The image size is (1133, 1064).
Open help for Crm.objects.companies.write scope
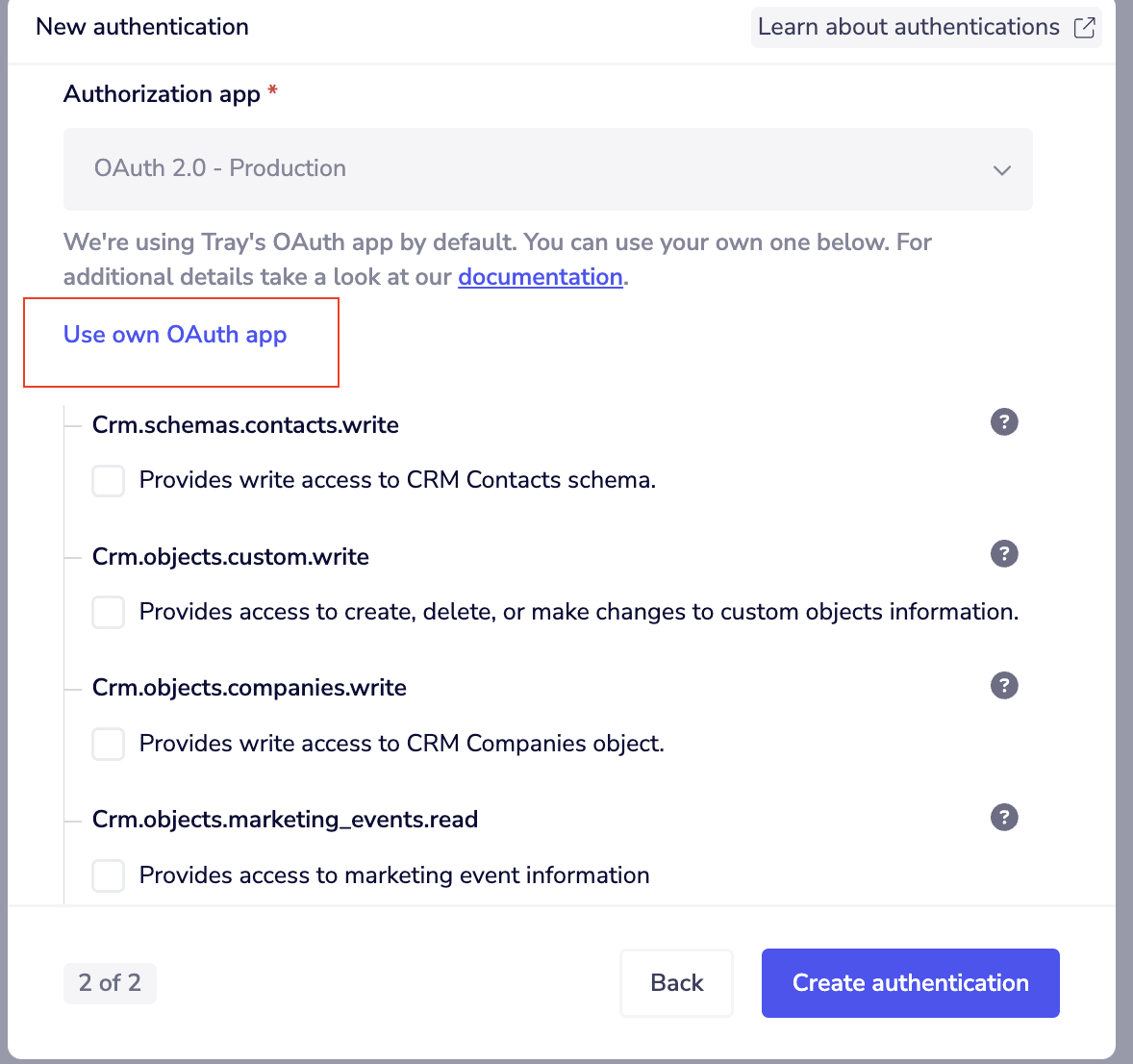pyautogui.click(x=1004, y=686)
